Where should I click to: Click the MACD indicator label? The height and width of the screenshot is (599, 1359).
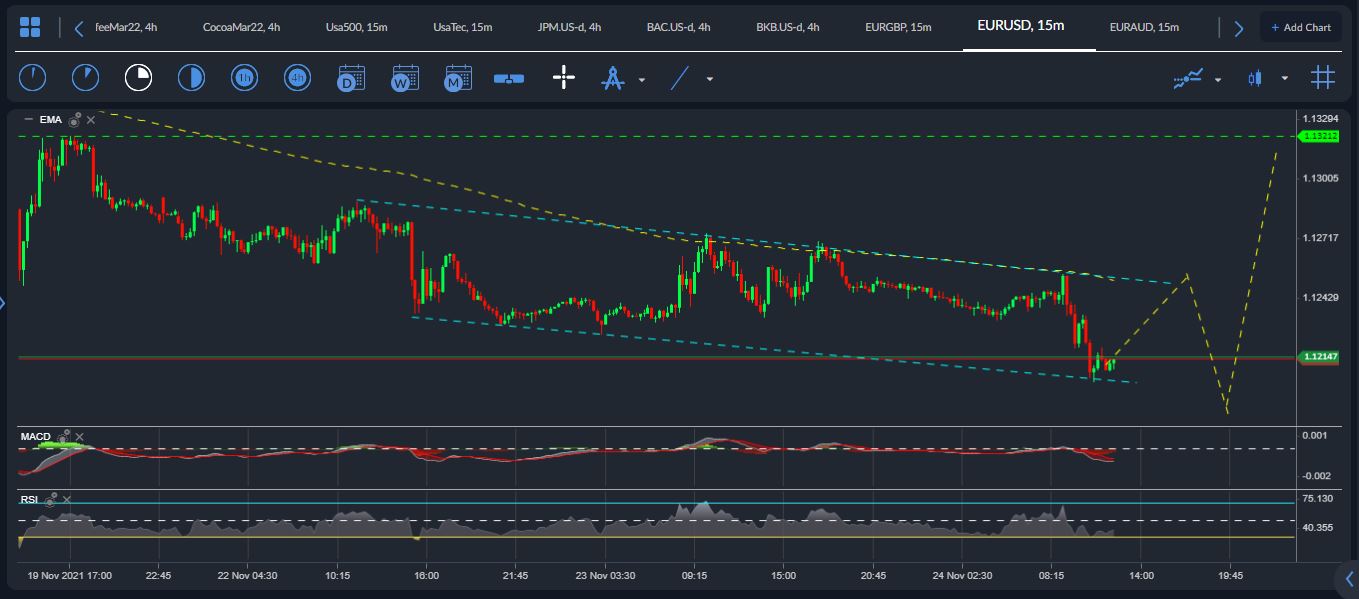[37, 436]
